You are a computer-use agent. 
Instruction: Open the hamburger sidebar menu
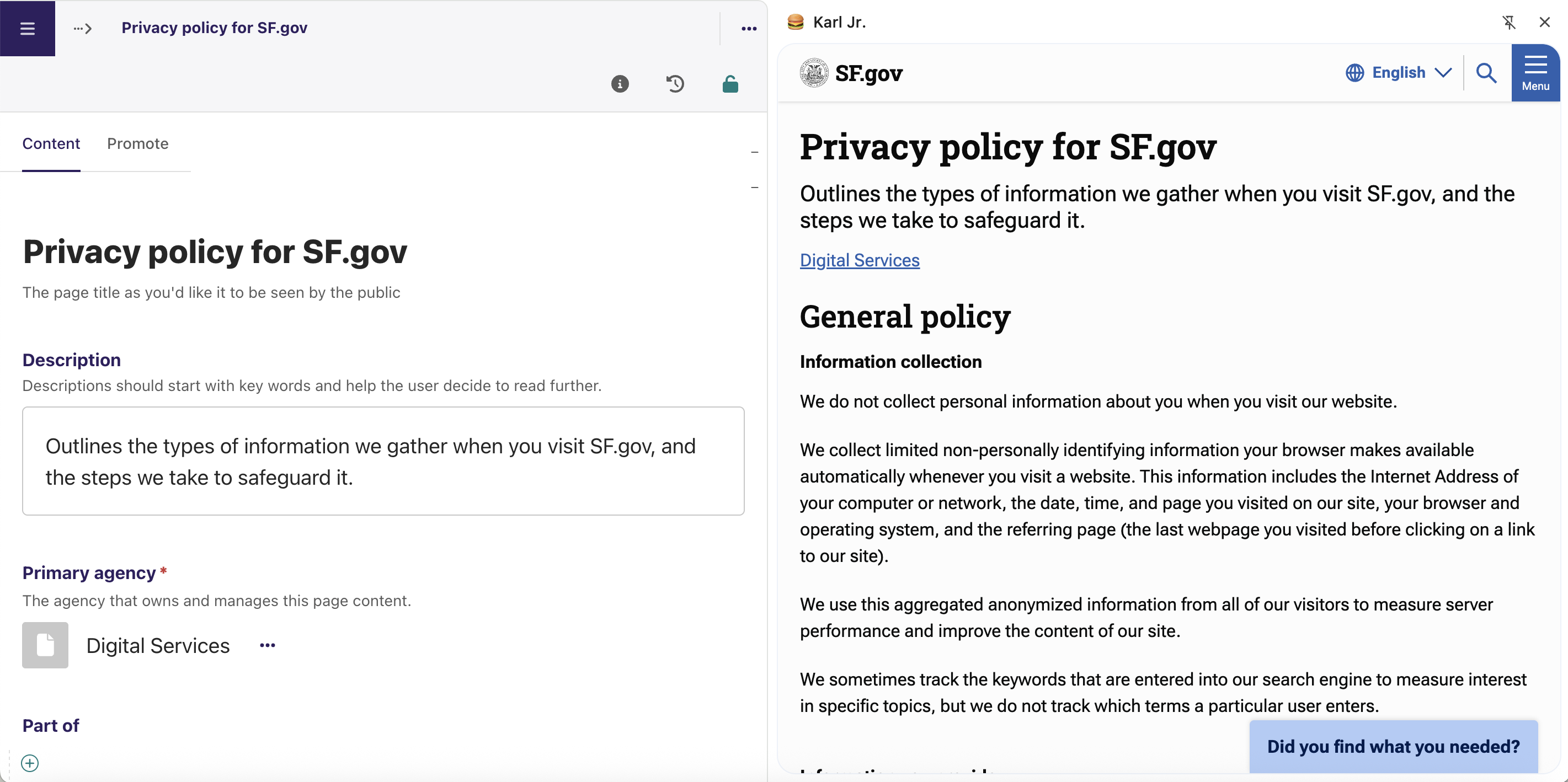28,28
